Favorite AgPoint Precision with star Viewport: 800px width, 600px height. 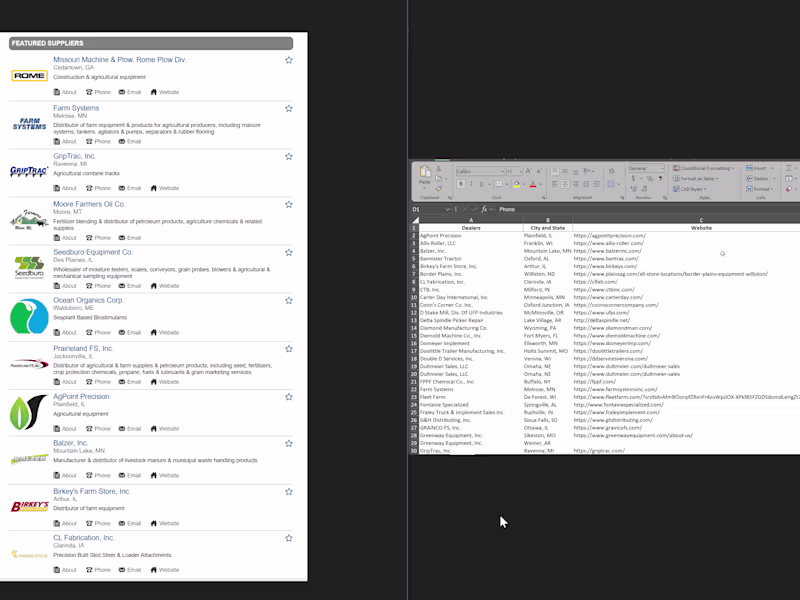point(289,397)
